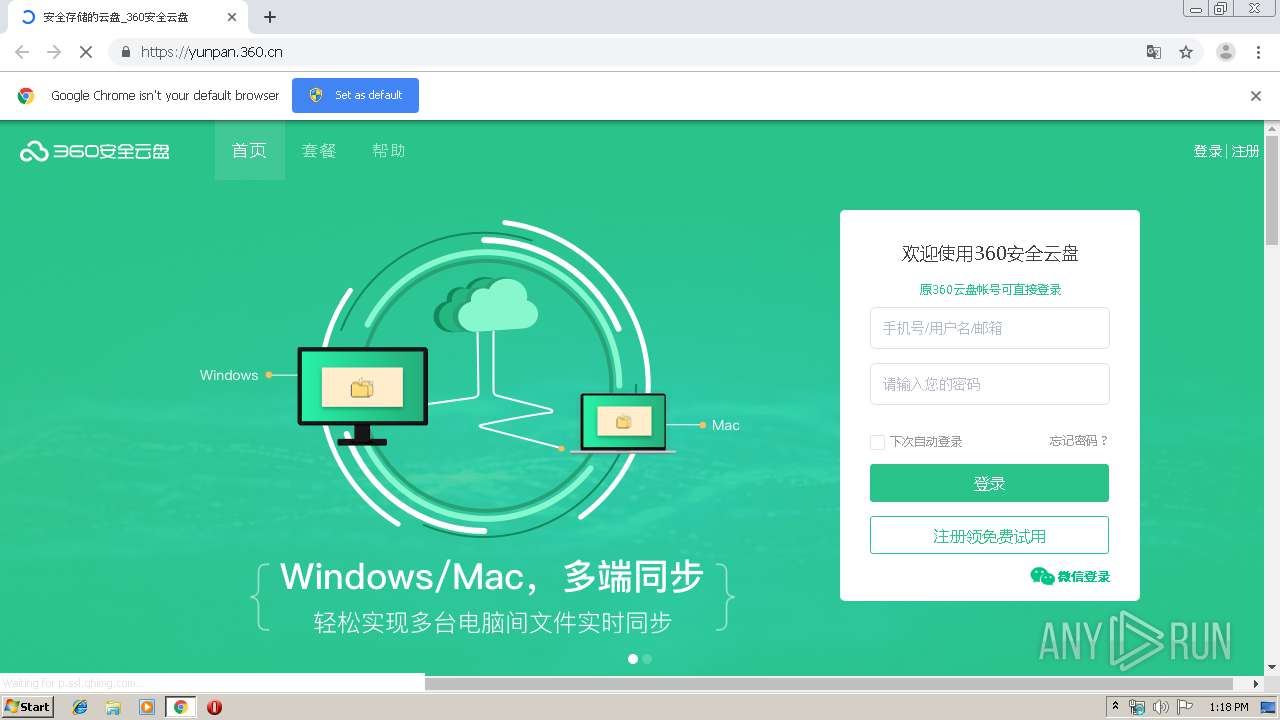
Task: Choose 微信登录 WeChat login
Action: coord(1070,576)
